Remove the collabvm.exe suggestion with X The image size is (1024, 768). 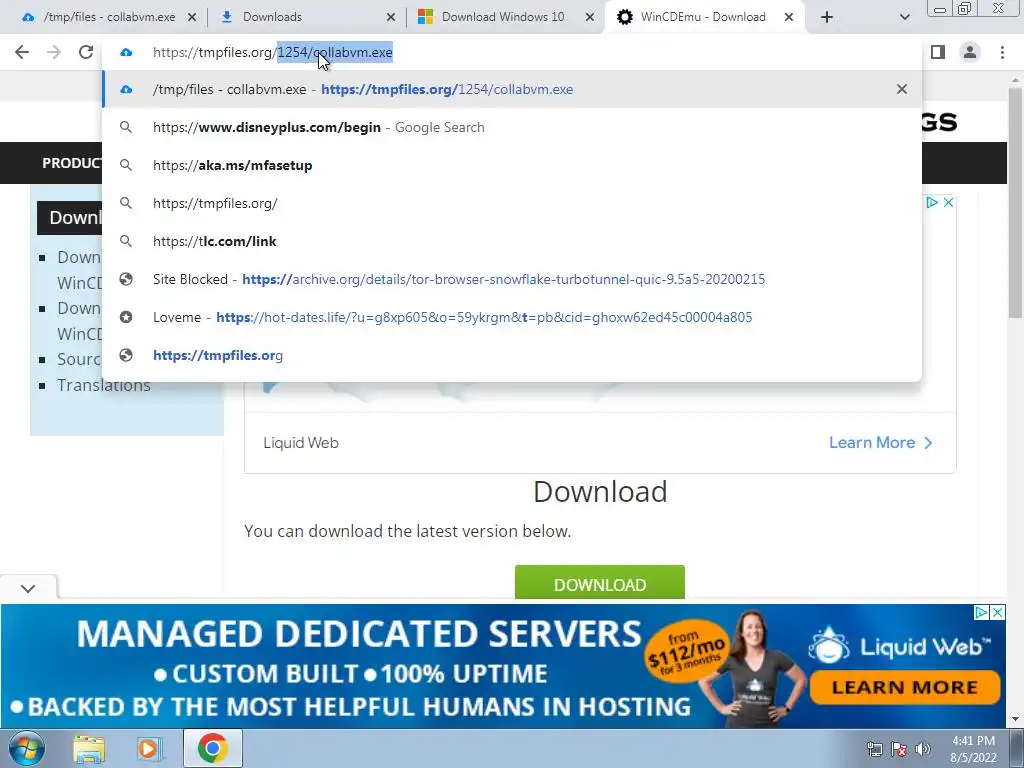[902, 89]
